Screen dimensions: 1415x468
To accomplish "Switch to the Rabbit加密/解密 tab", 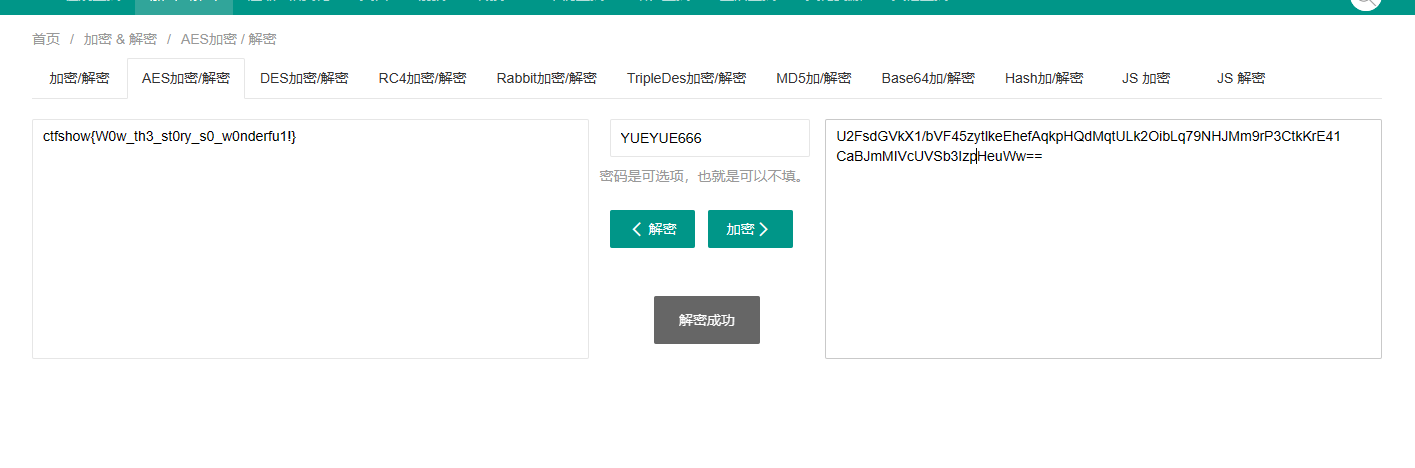I will pos(546,78).
